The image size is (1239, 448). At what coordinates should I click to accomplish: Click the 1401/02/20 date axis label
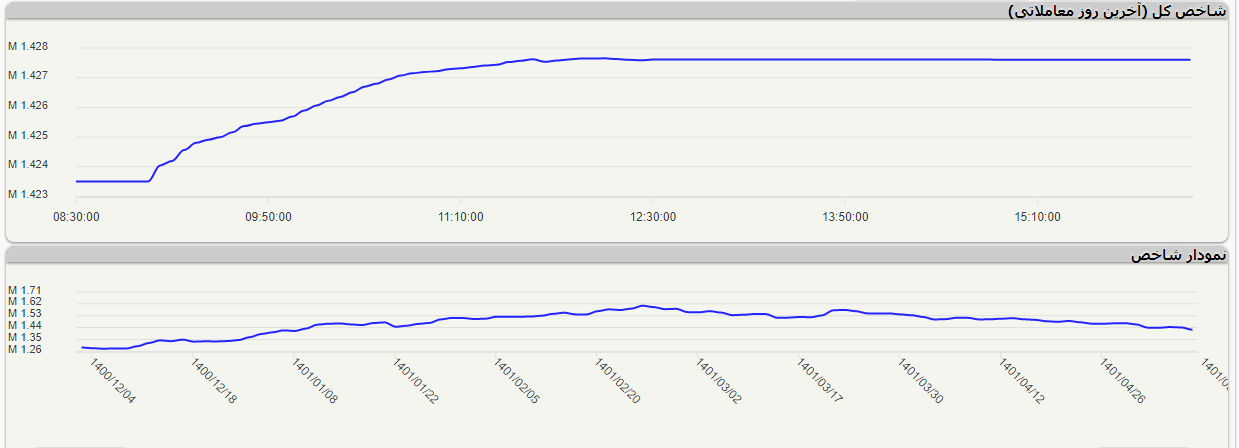coord(617,382)
